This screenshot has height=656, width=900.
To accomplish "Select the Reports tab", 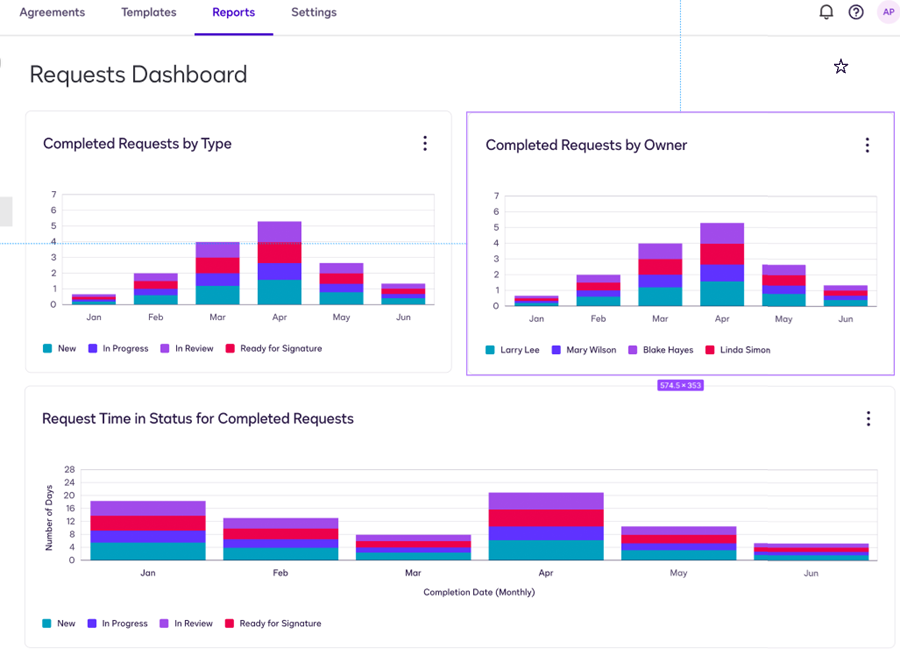I will (234, 12).
